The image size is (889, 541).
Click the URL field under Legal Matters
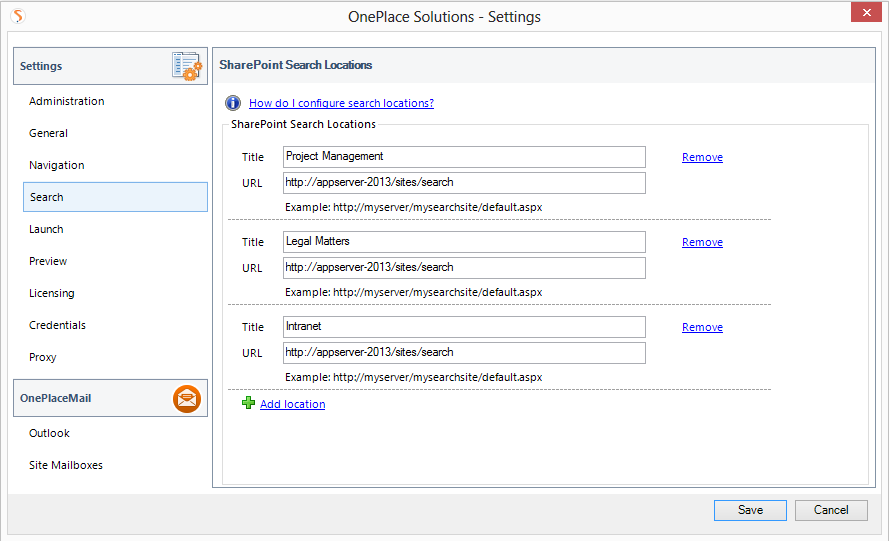(464, 268)
